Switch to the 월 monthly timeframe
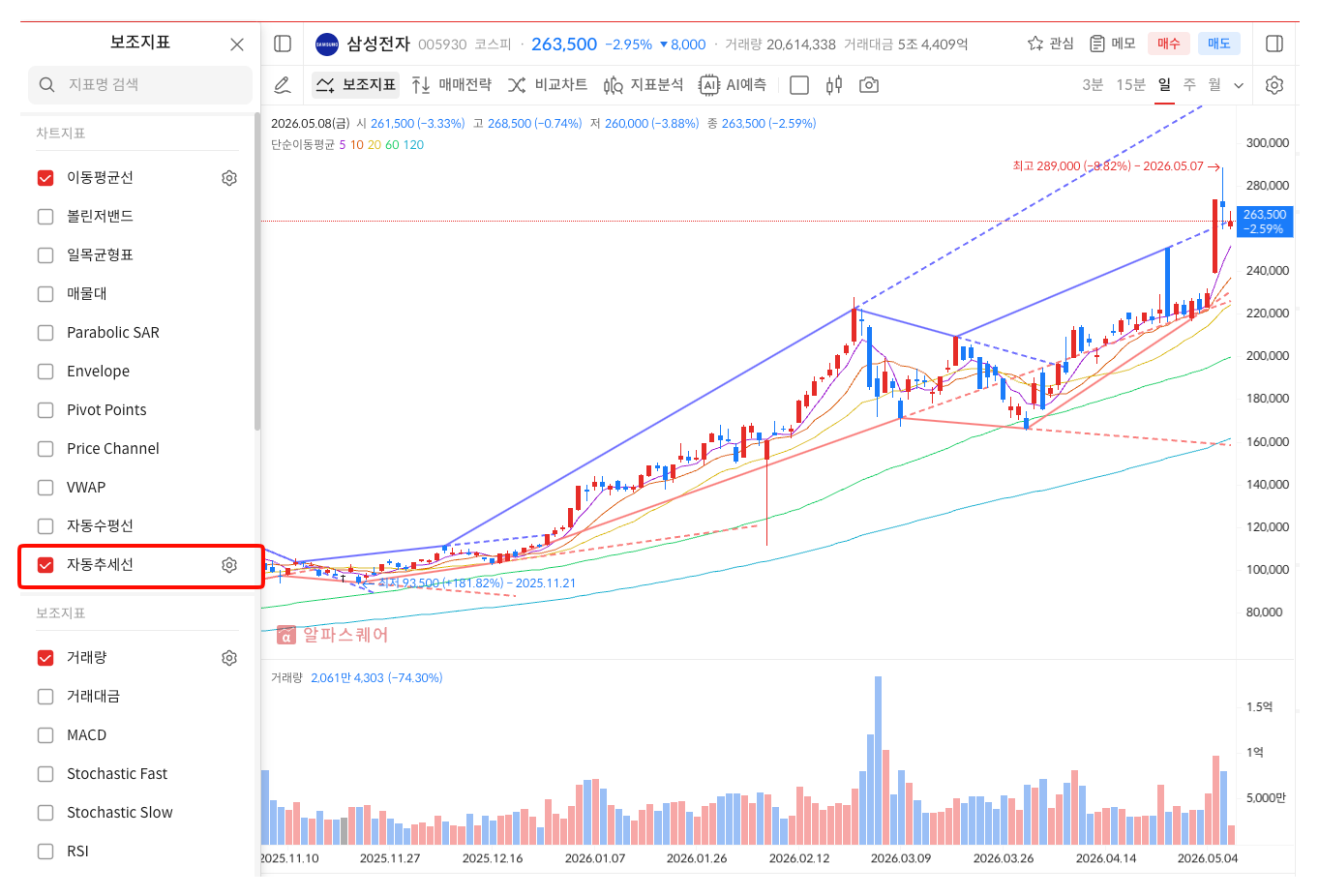Screen dimensions: 1319x896 point(1214,85)
